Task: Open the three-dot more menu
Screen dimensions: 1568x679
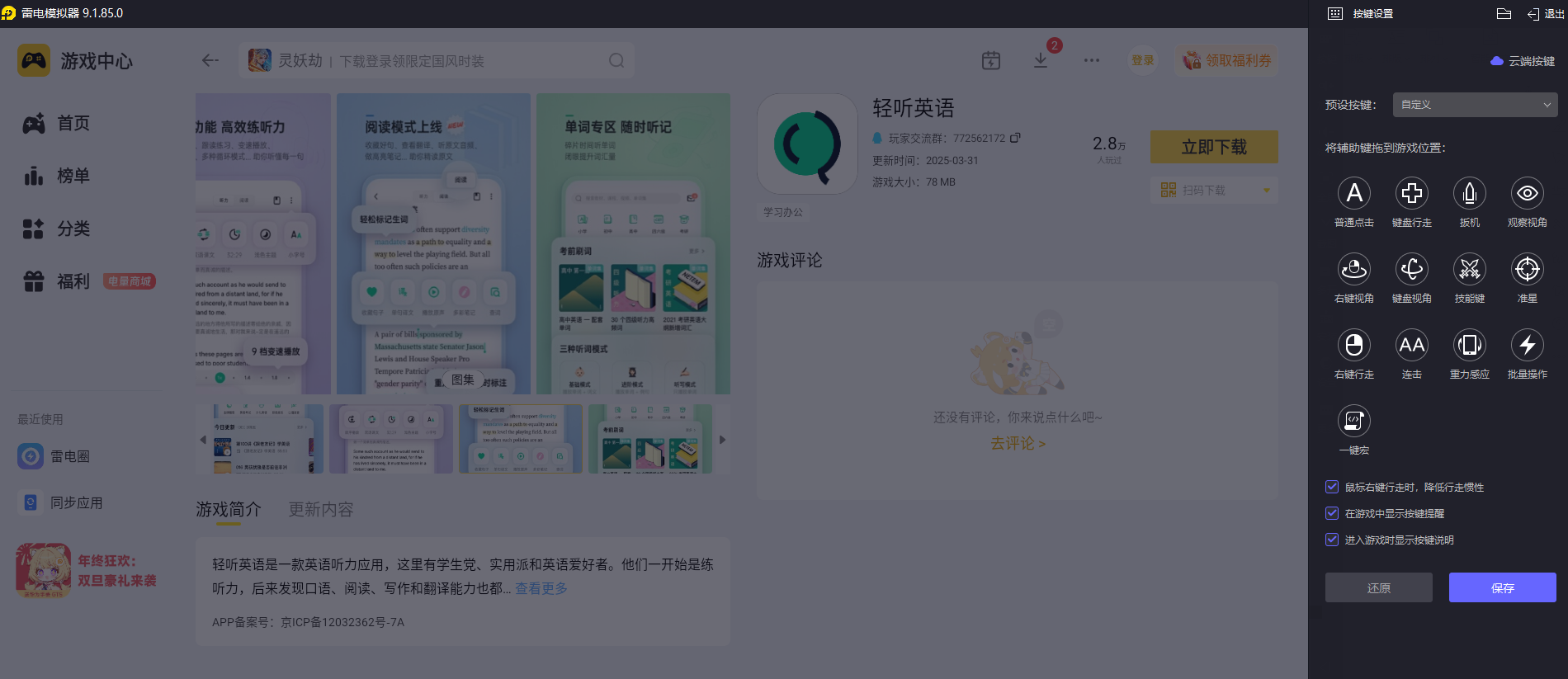Action: 1092,60
